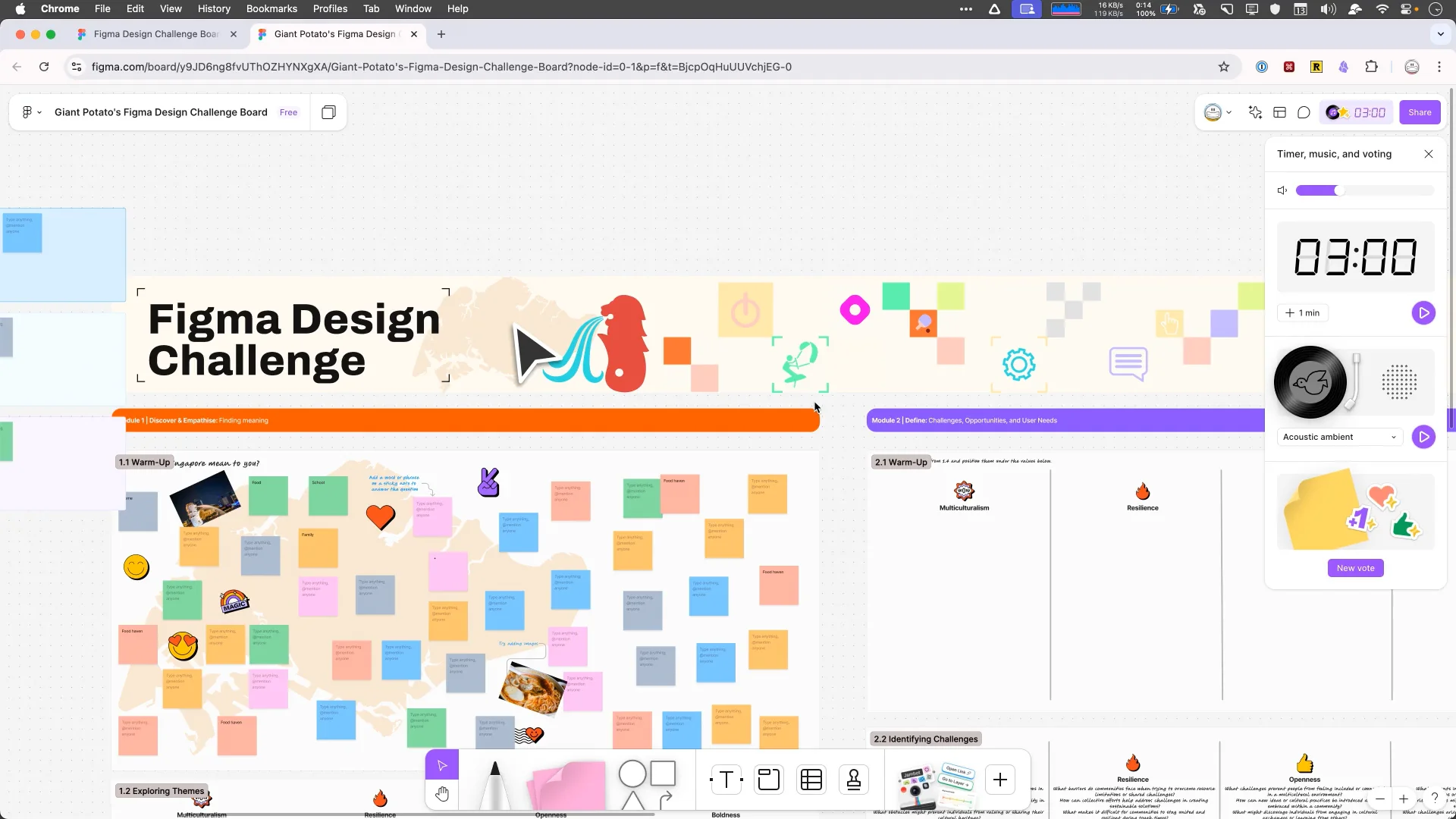This screenshot has width=1456, height=819.
Task: Open the Bookmarks menu in menu bar
Action: tap(271, 9)
